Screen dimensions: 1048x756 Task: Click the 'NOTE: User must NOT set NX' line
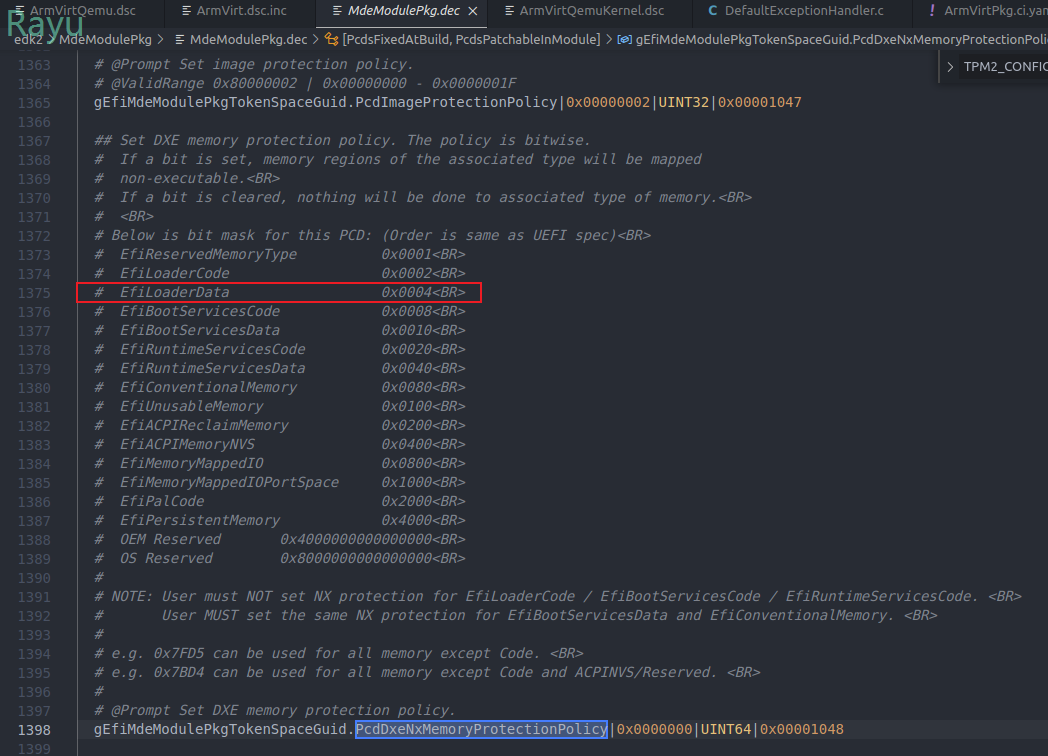[558, 596]
